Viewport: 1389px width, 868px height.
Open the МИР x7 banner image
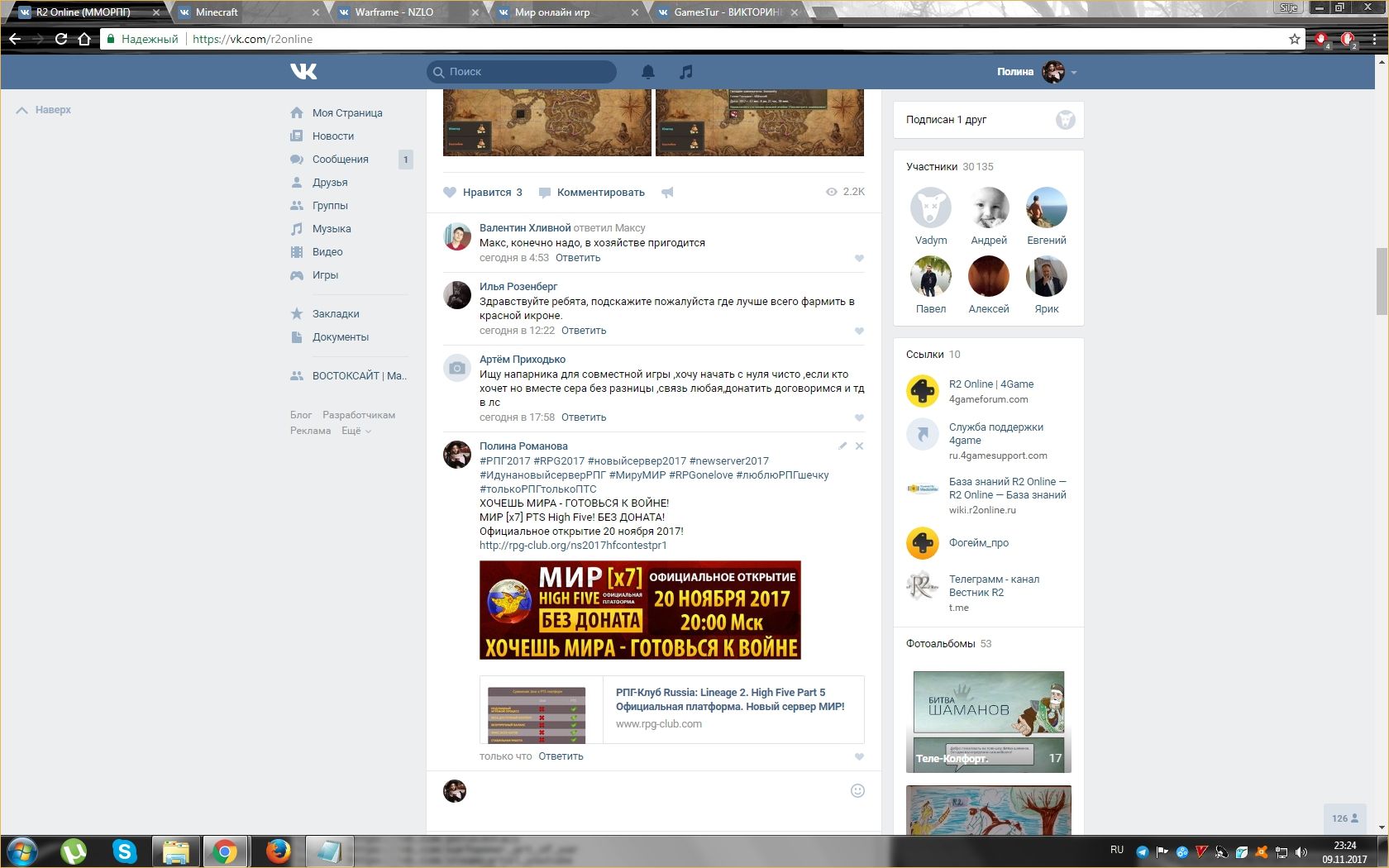(x=640, y=610)
